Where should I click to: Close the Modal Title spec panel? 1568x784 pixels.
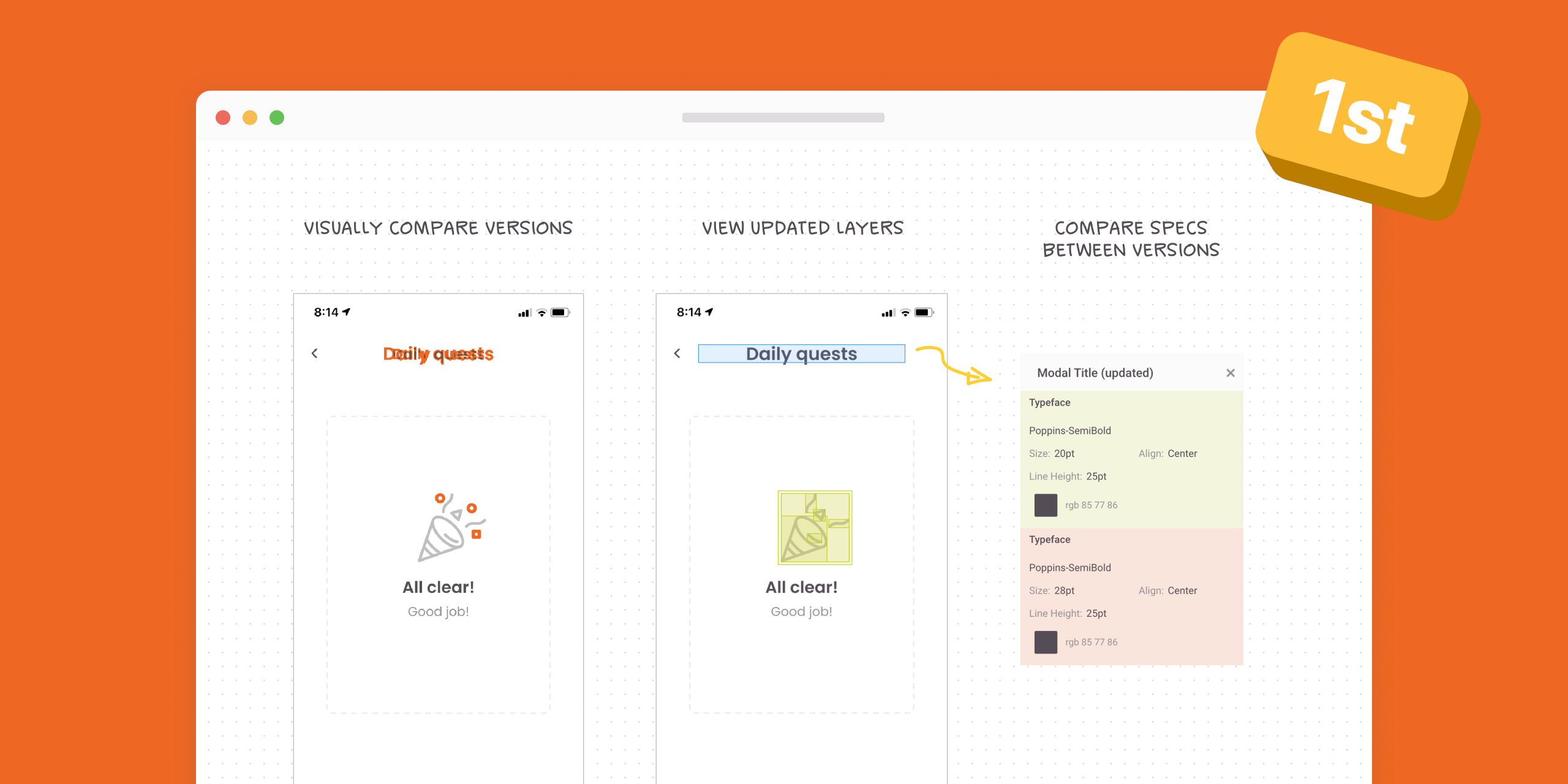[x=1230, y=373]
